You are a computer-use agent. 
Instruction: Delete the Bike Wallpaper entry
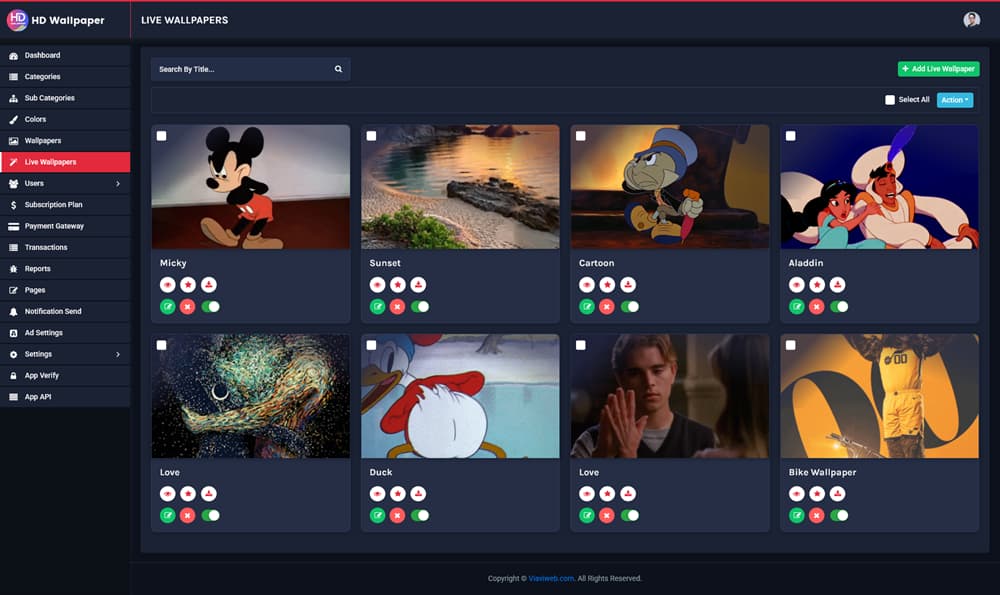point(816,515)
